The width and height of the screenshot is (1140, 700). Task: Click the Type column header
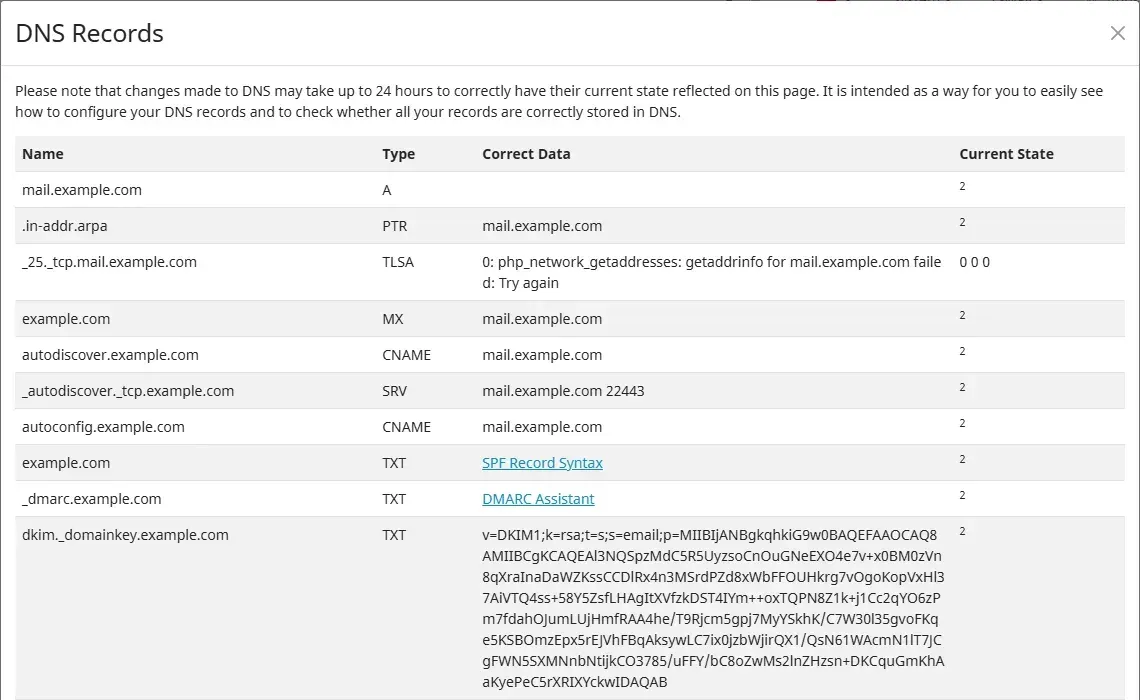[x=398, y=154]
